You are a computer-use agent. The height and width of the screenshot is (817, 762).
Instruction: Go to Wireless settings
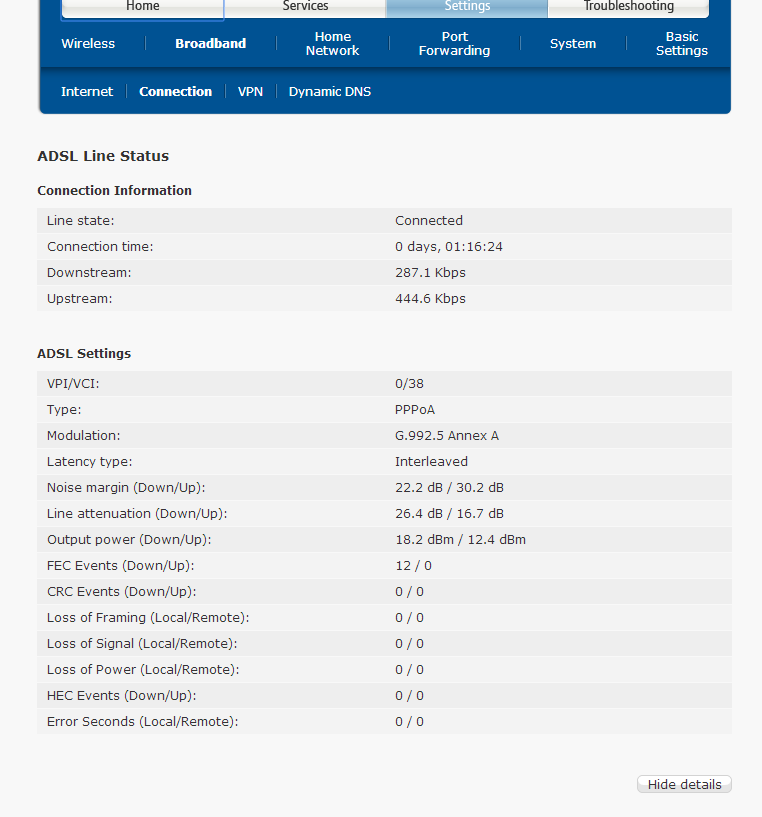[88, 44]
